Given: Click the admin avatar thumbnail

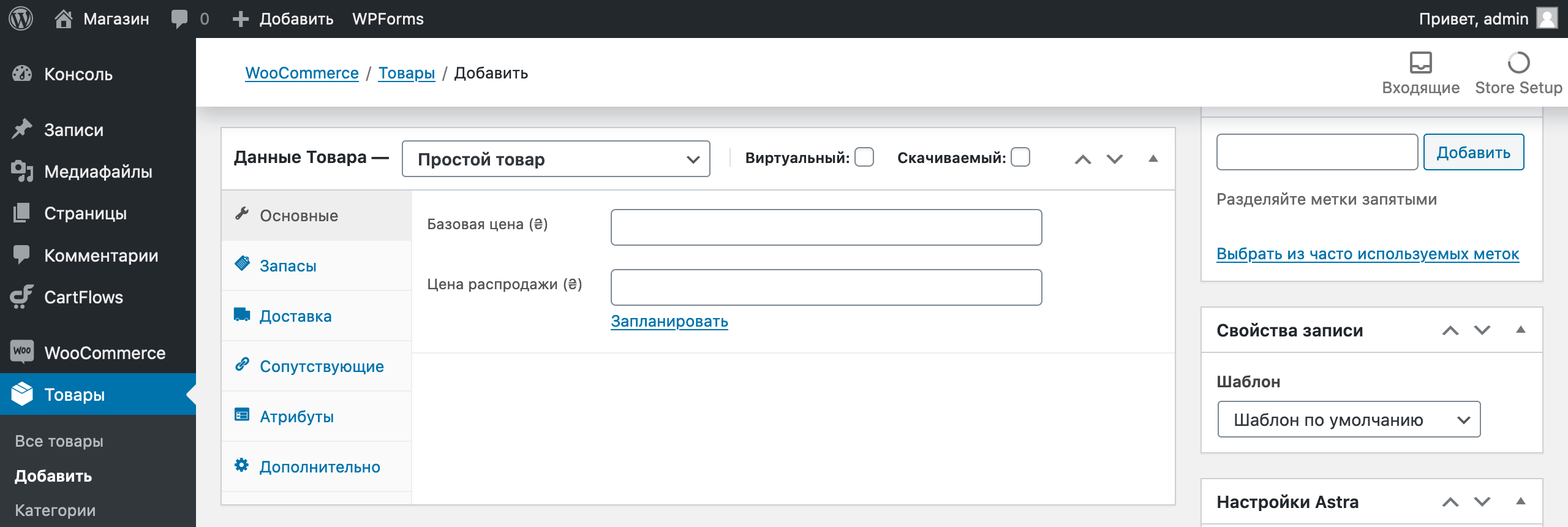Looking at the screenshot, I should coord(1547,18).
